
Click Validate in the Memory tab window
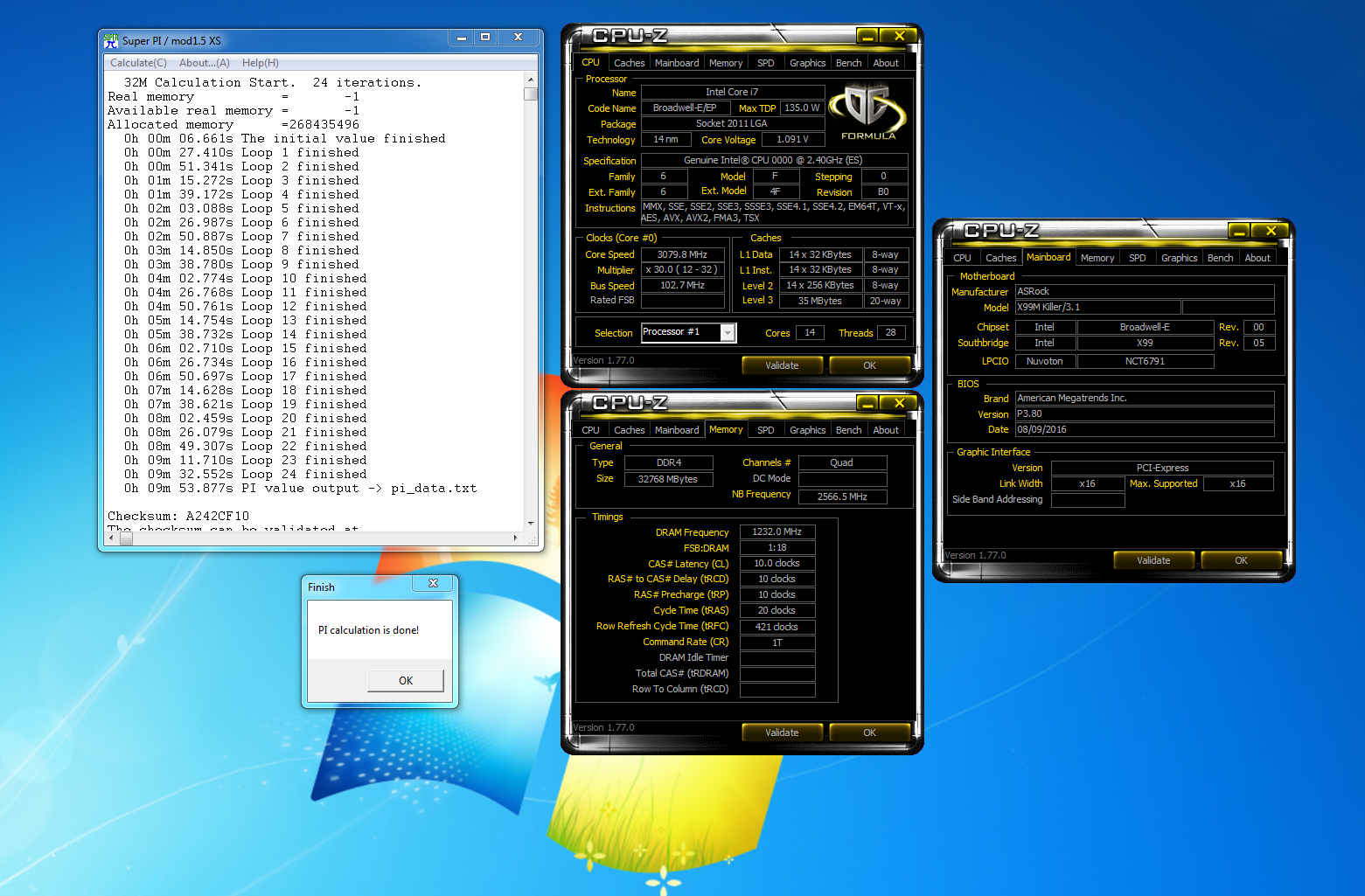click(x=782, y=733)
